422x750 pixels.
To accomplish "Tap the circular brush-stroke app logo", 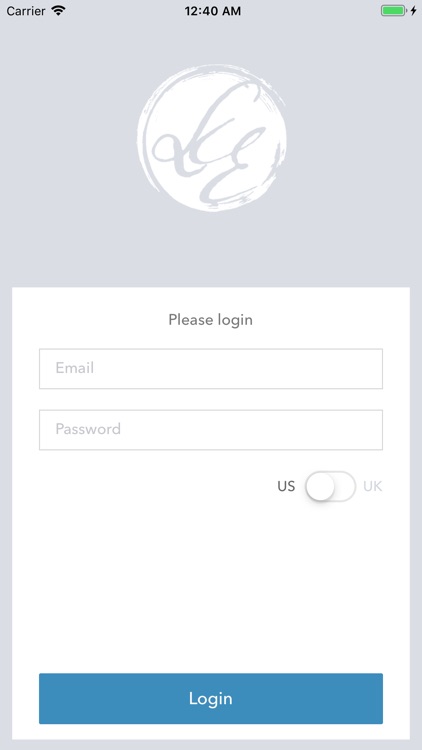I will tap(211, 138).
